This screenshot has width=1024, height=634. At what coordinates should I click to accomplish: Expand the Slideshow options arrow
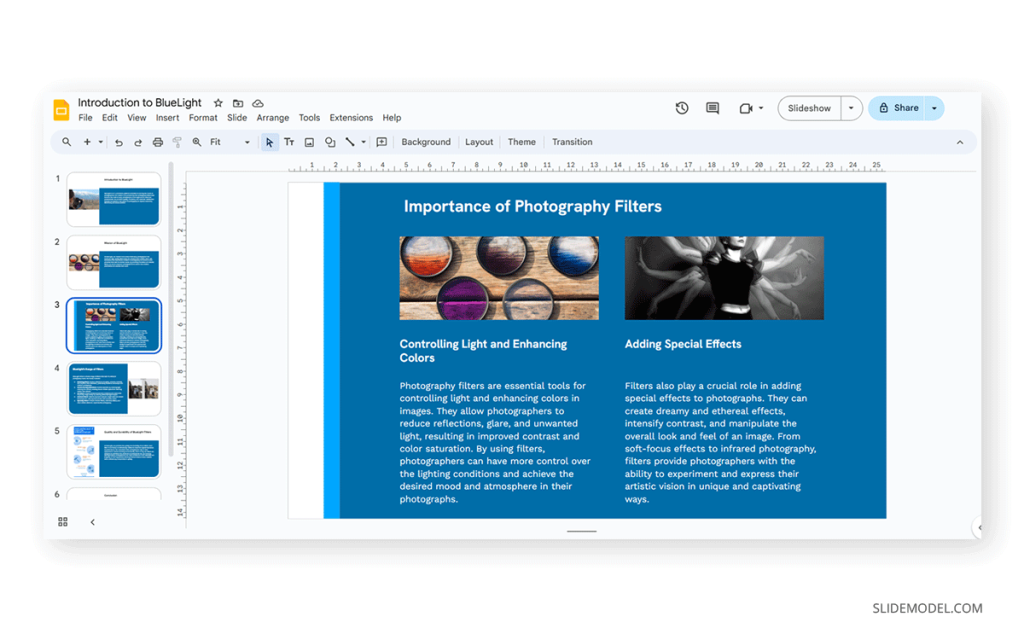click(x=851, y=108)
